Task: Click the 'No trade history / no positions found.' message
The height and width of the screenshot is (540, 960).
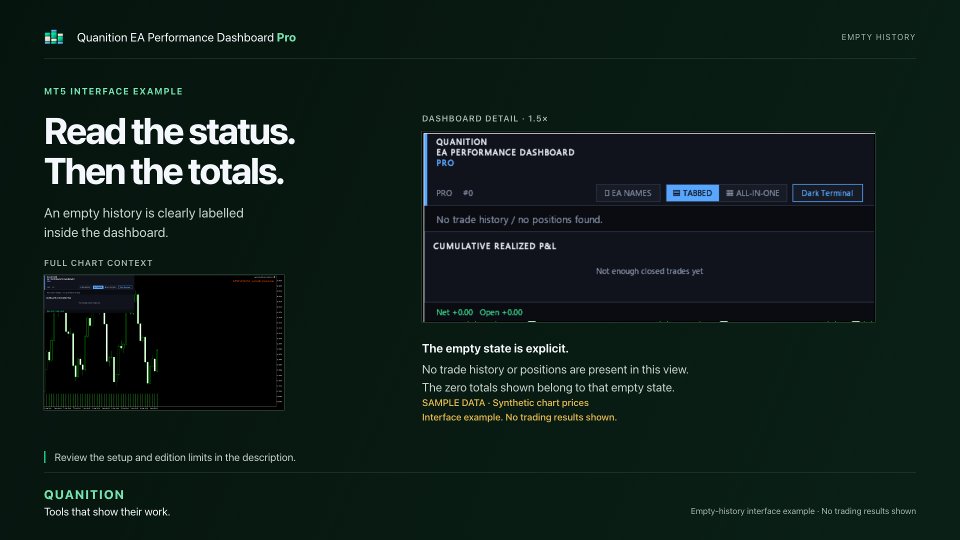Action: coord(519,219)
